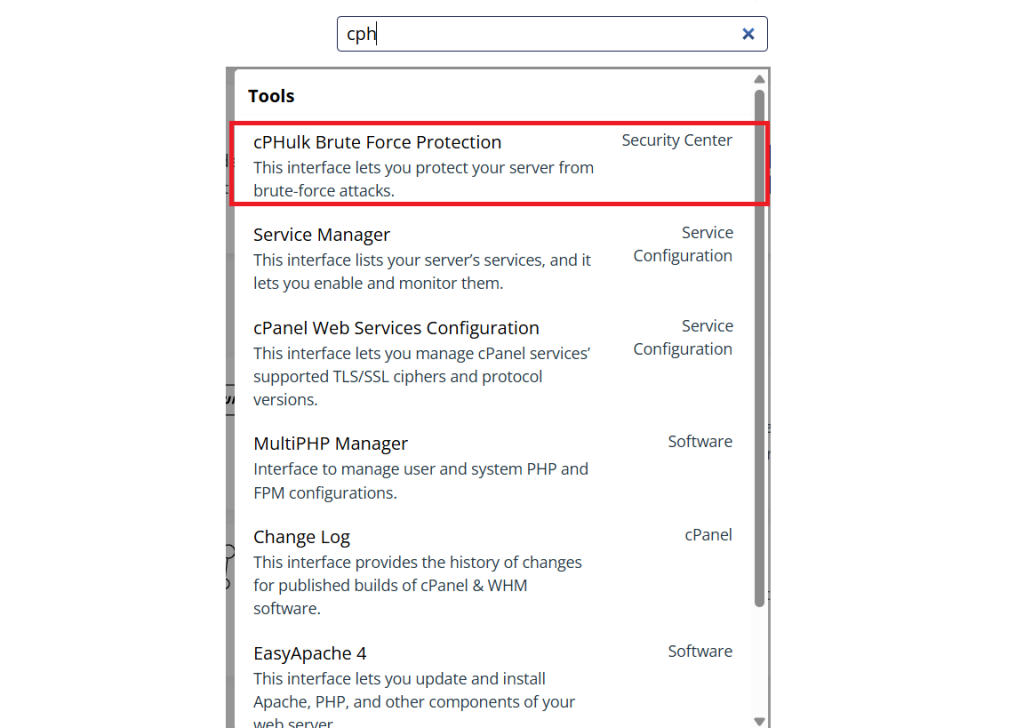The width and height of the screenshot is (1024, 728).
Task: Click the TLS/SSL ciphers description text
Action: tap(421, 376)
